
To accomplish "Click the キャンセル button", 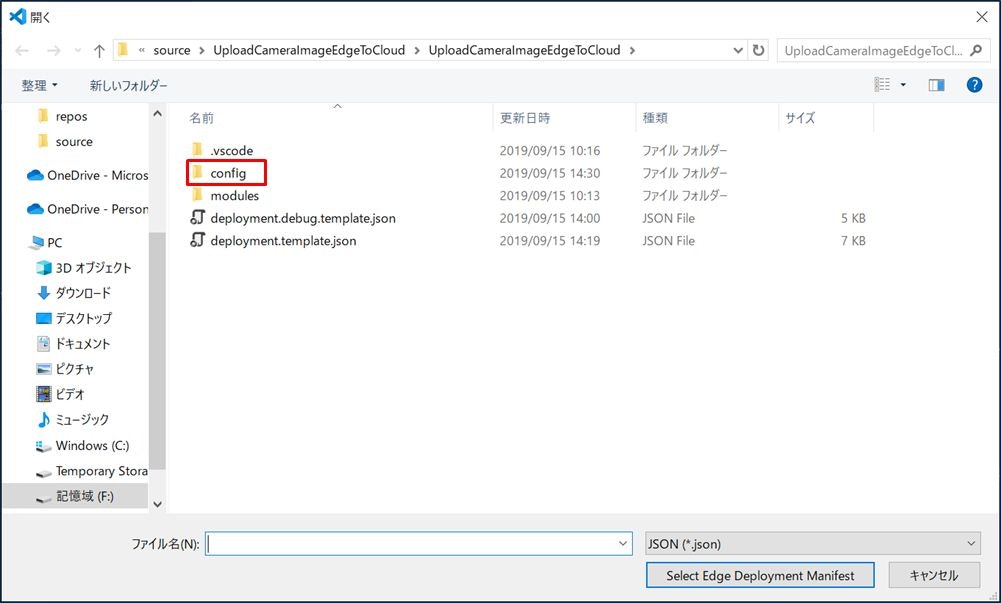I will pyautogui.click(x=934, y=575).
